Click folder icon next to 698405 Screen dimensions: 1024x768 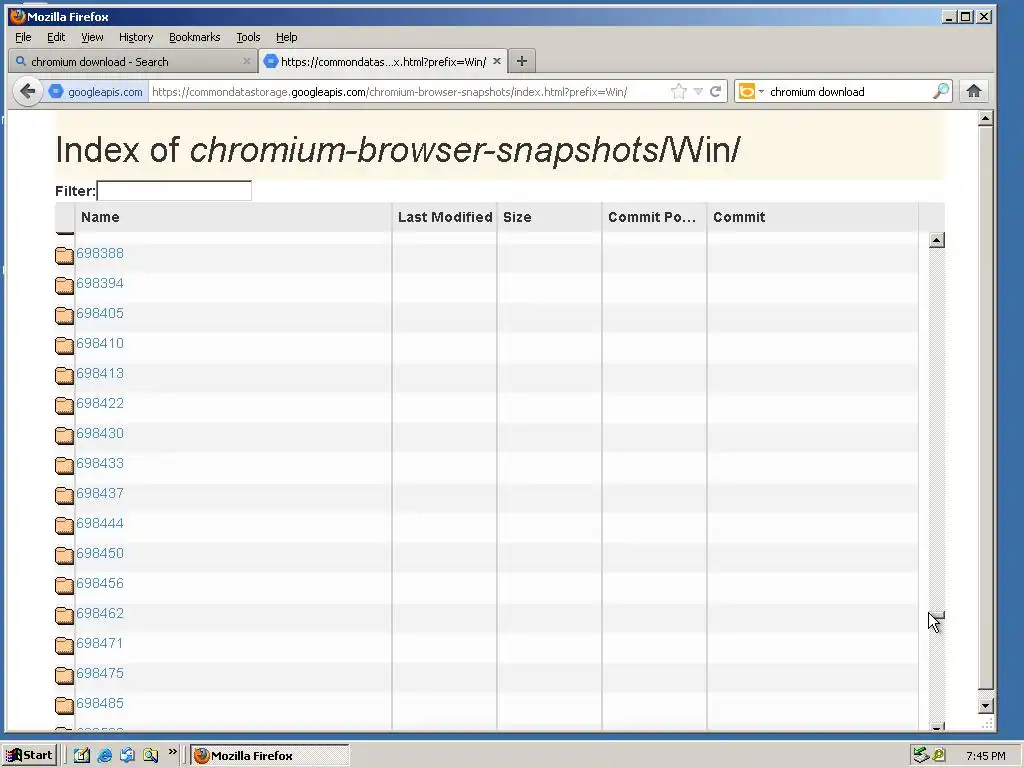tap(64, 315)
